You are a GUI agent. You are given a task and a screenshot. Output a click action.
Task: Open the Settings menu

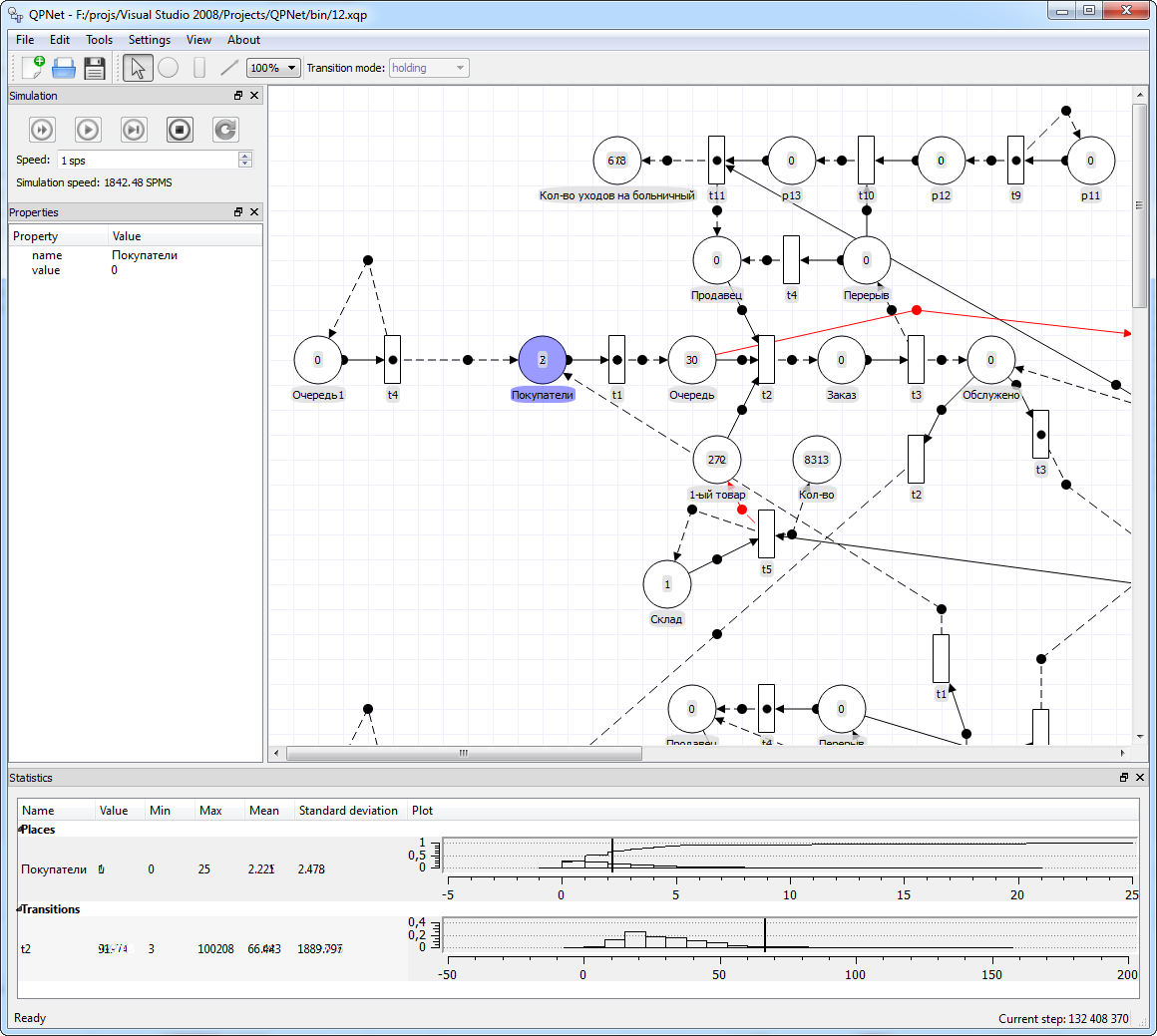149,40
